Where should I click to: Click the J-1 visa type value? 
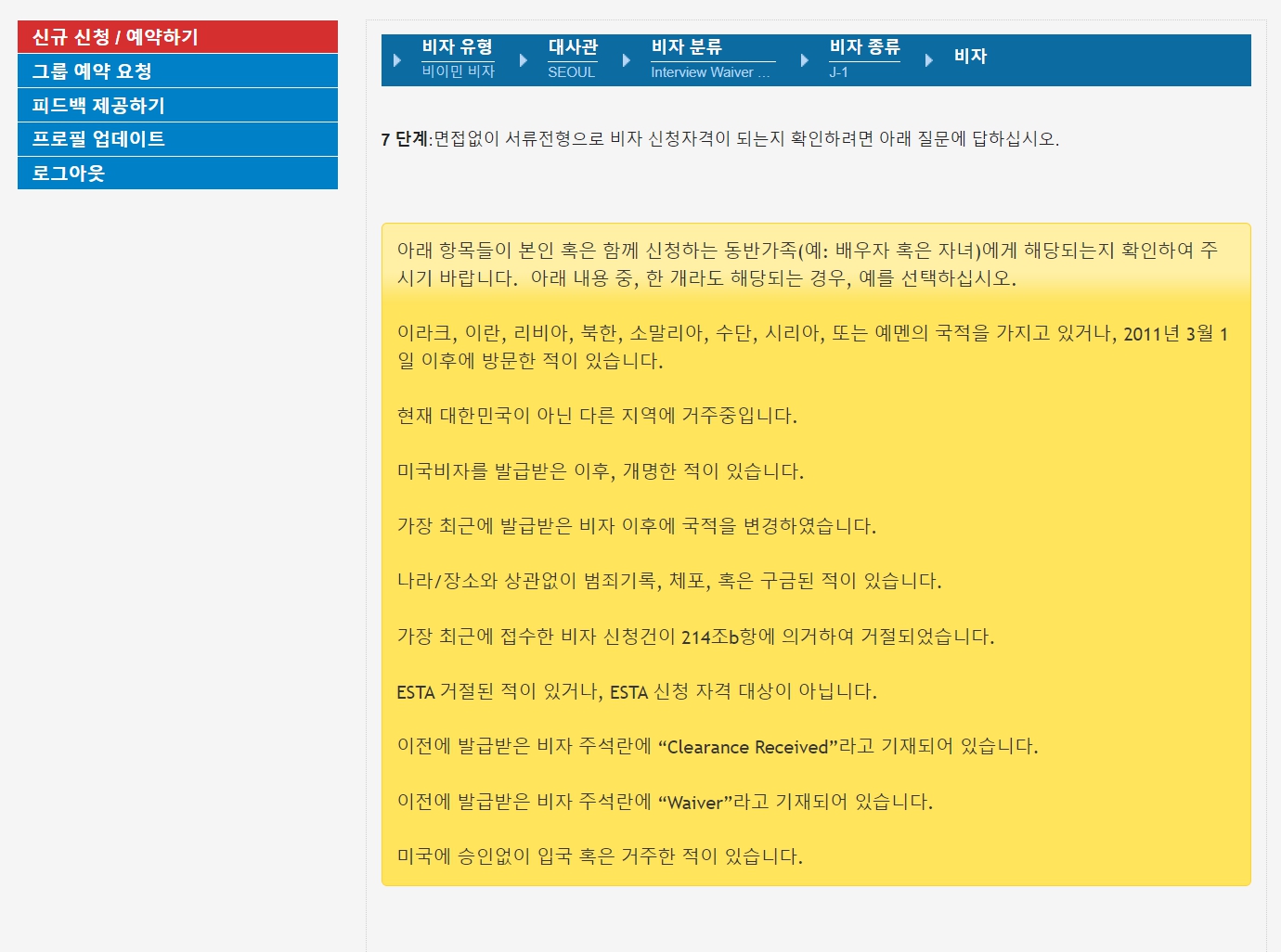(838, 71)
